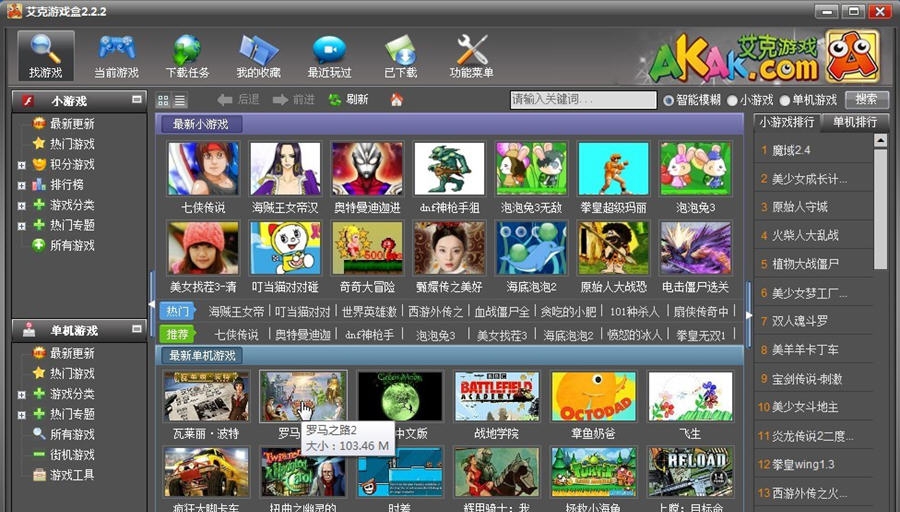Open the 电击僵尸逃关 game thumbnail
This screenshot has height=512, width=900.
(x=696, y=249)
